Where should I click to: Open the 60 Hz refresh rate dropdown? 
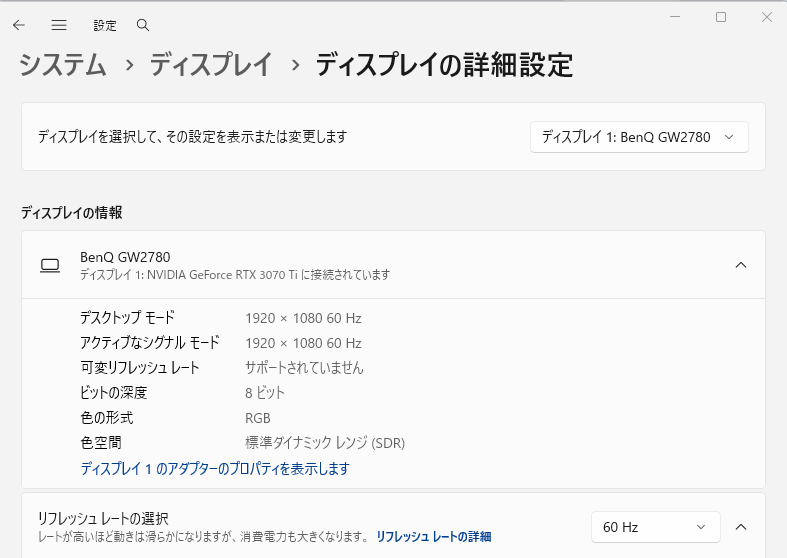tap(655, 527)
